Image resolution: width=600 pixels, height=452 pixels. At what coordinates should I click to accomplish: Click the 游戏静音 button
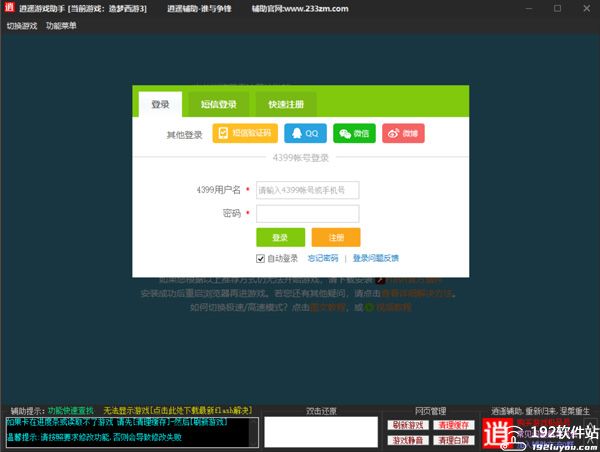click(408, 441)
